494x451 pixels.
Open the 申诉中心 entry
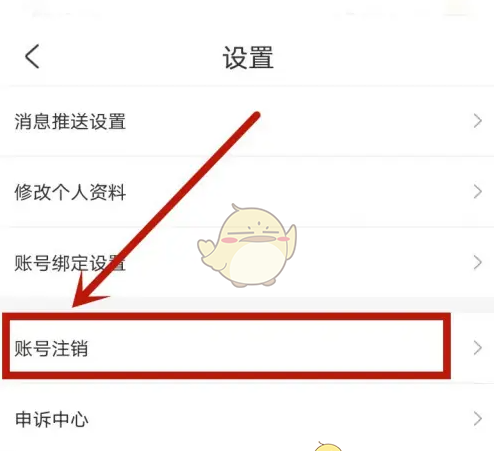point(247,419)
